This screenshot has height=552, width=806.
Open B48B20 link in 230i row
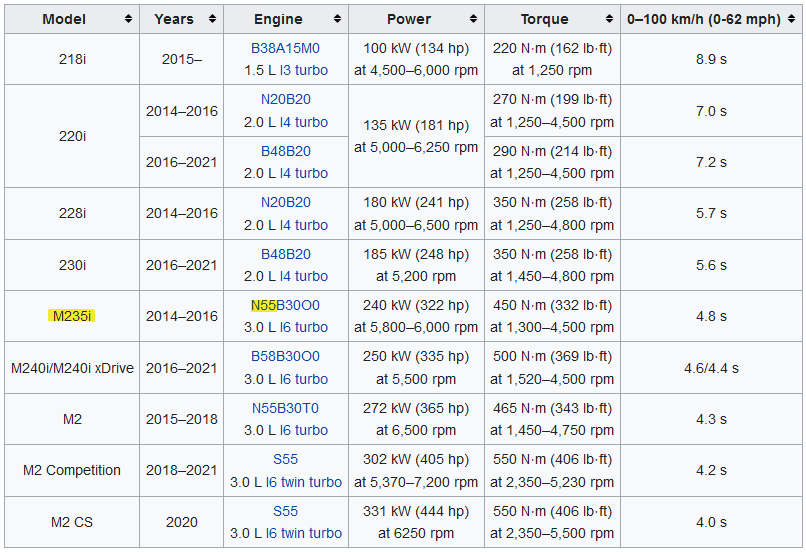[286, 254]
